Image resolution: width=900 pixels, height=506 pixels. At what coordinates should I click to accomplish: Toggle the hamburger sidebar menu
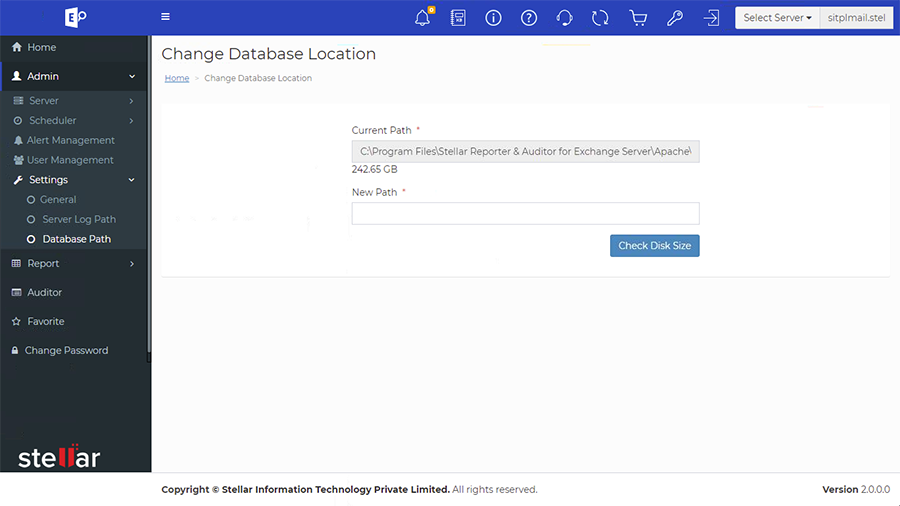pos(165,17)
